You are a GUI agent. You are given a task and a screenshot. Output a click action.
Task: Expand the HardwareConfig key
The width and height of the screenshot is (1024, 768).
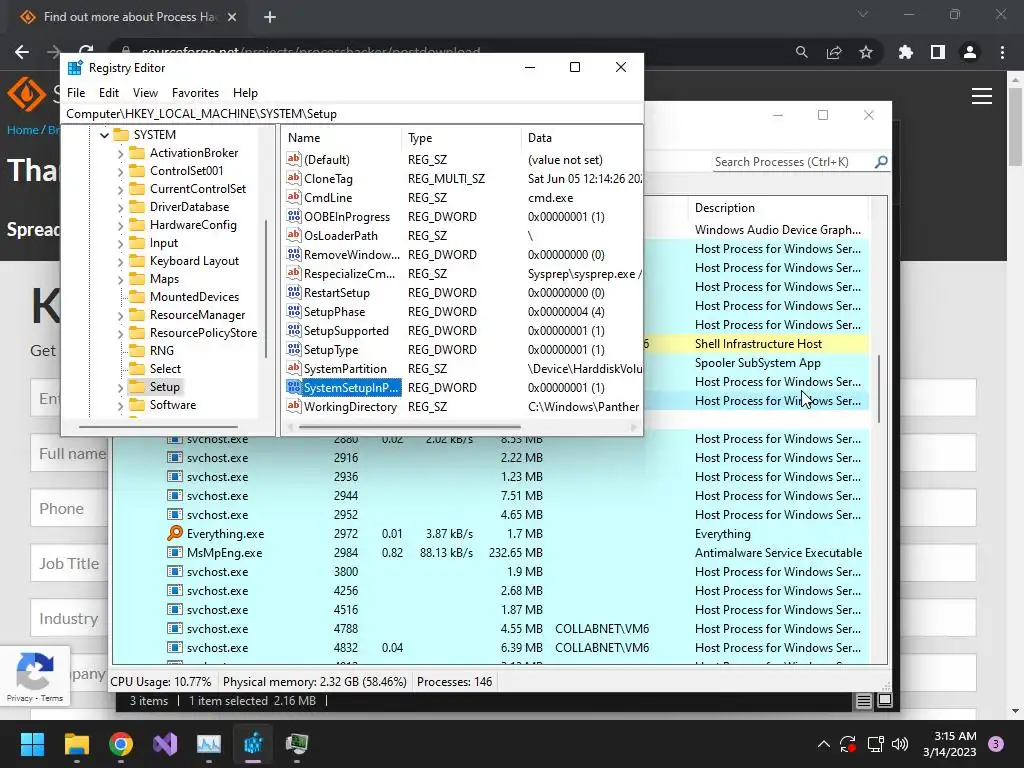tap(120, 225)
